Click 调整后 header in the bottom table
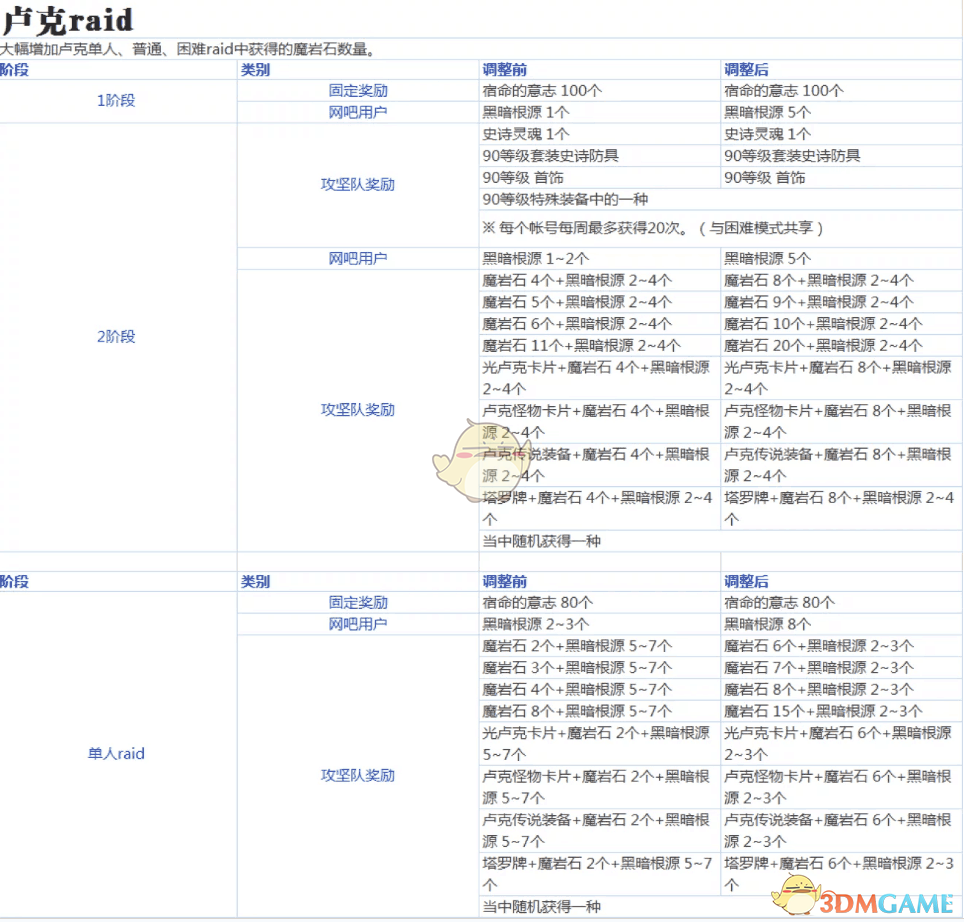Image resolution: width=964 pixels, height=922 pixels. 746,582
